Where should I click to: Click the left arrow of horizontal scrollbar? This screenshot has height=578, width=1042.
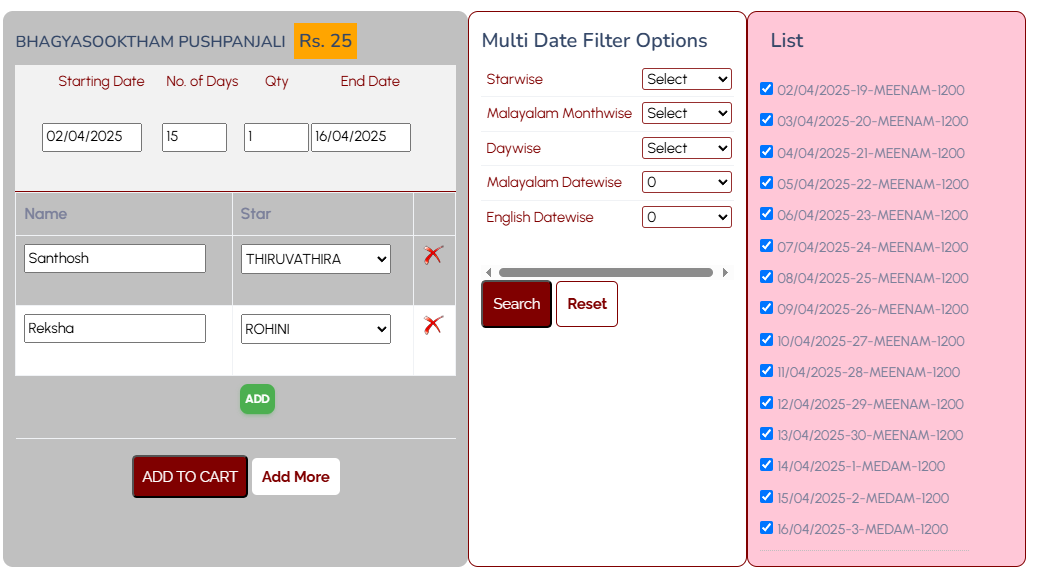tap(488, 272)
